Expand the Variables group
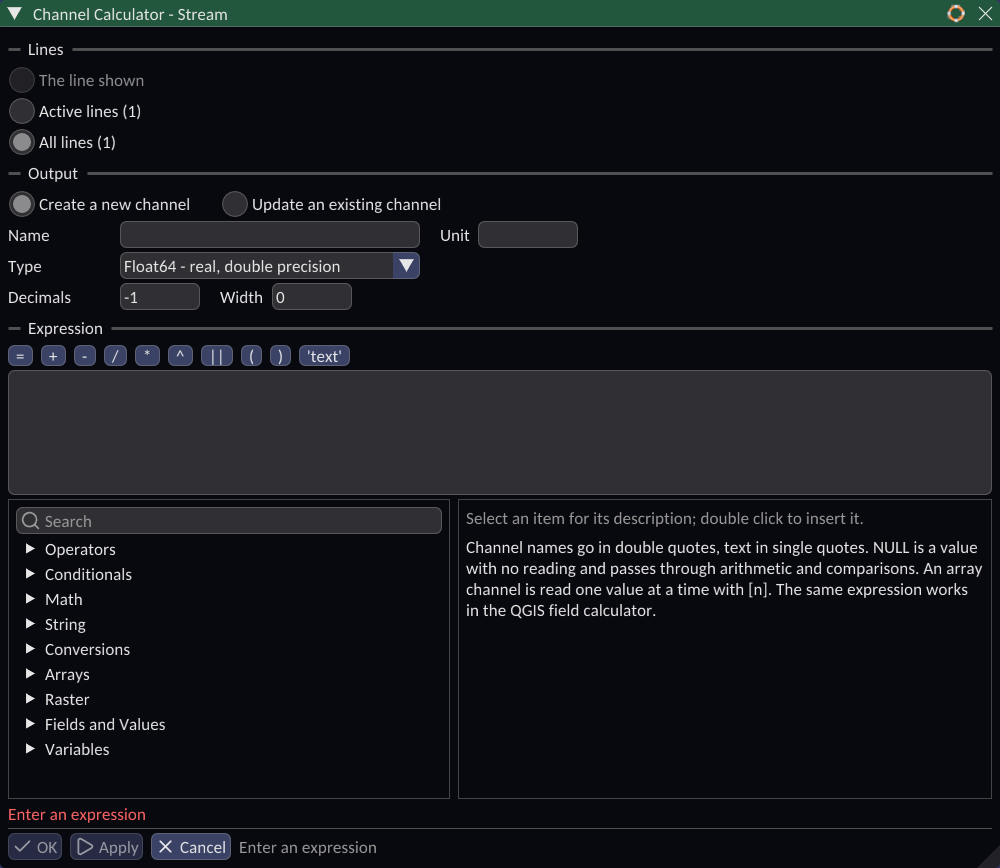This screenshot has height=868, width=1000. point(30,748)
